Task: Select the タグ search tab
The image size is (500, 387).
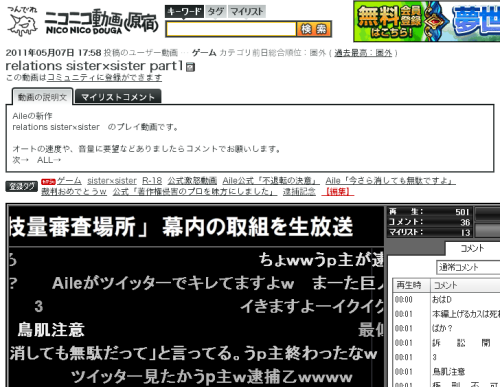Action: pyautogui.click(x=216, y=12)
